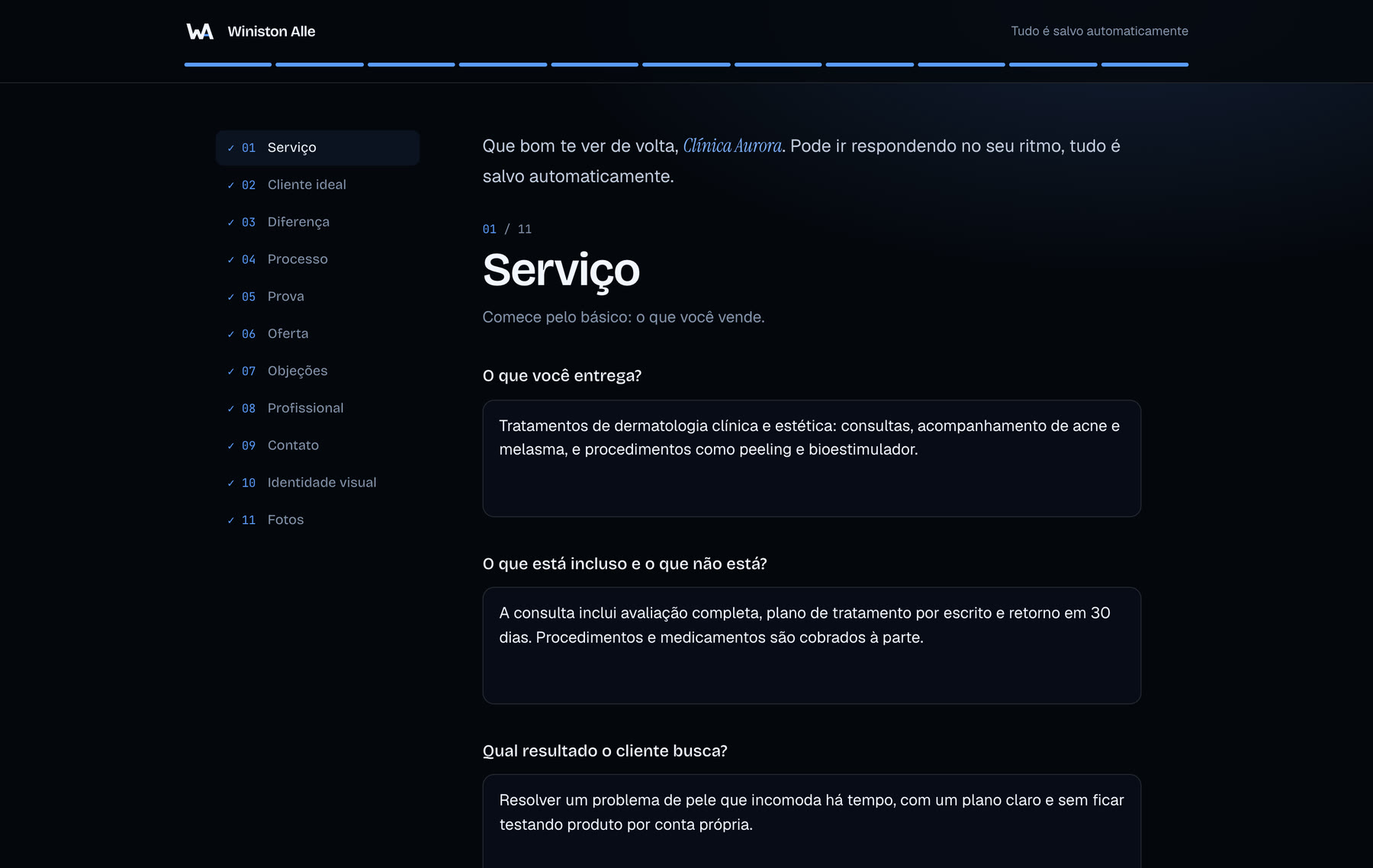Click the "Clínica Aurora" name in greeting
The image size is (1373, 868).
(732, 146)
